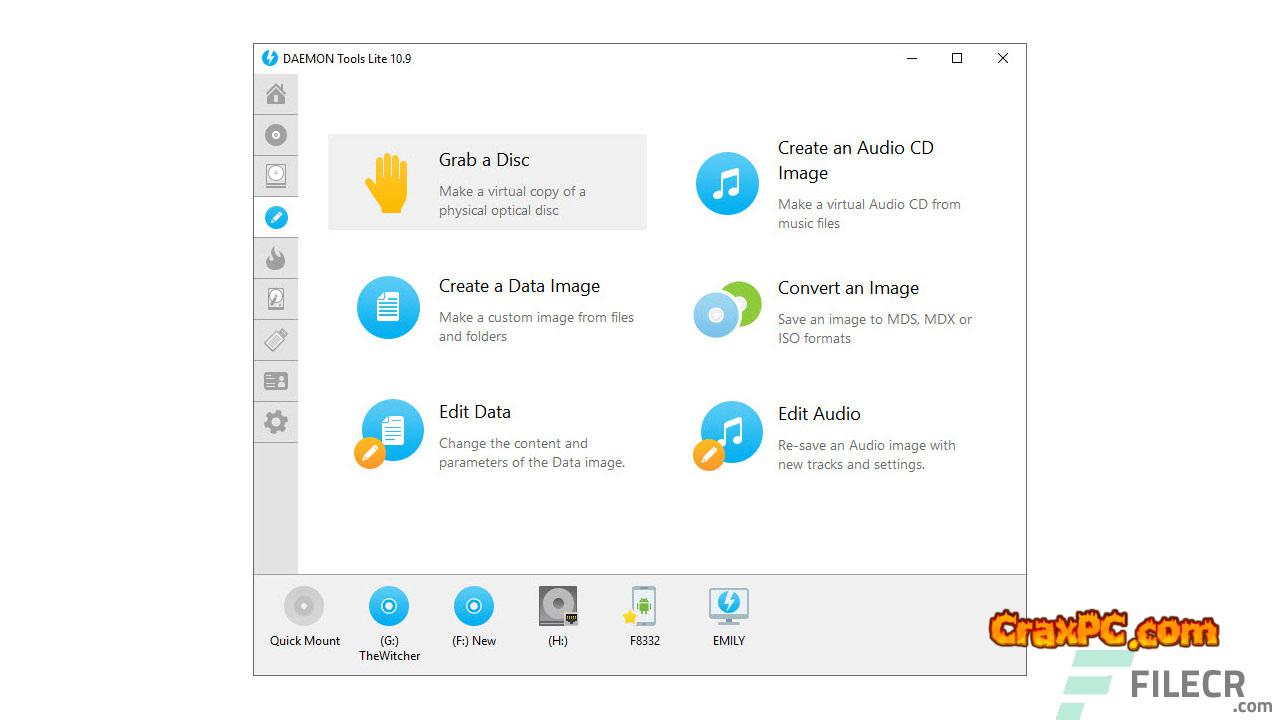The image size is (1280, 720).
Task: Open the disc Images sidebar section
Action: pyautogui.click(x=276, y=135)
